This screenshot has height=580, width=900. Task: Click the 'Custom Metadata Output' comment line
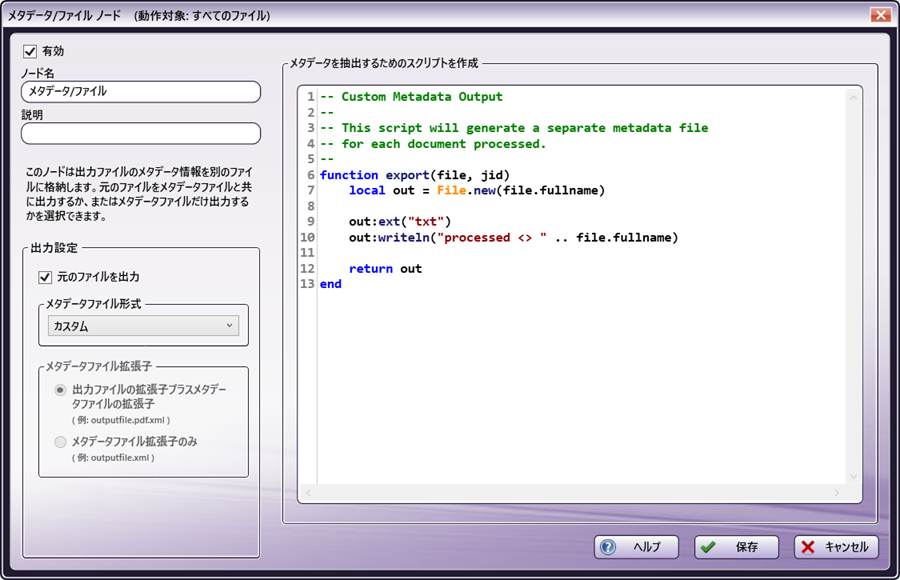point(411,96)
